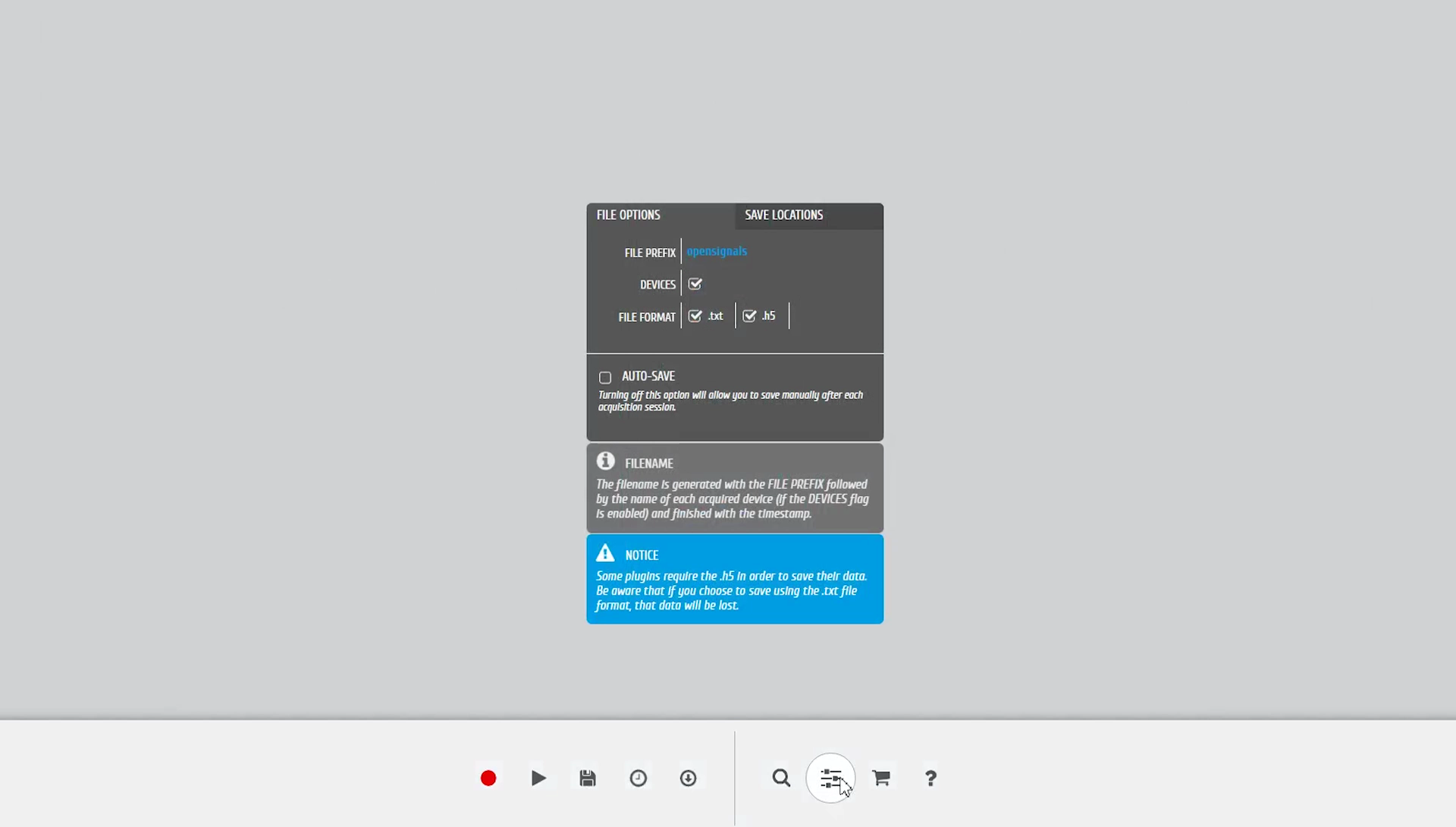Click the NOTICE warning triangle icon

605,552
